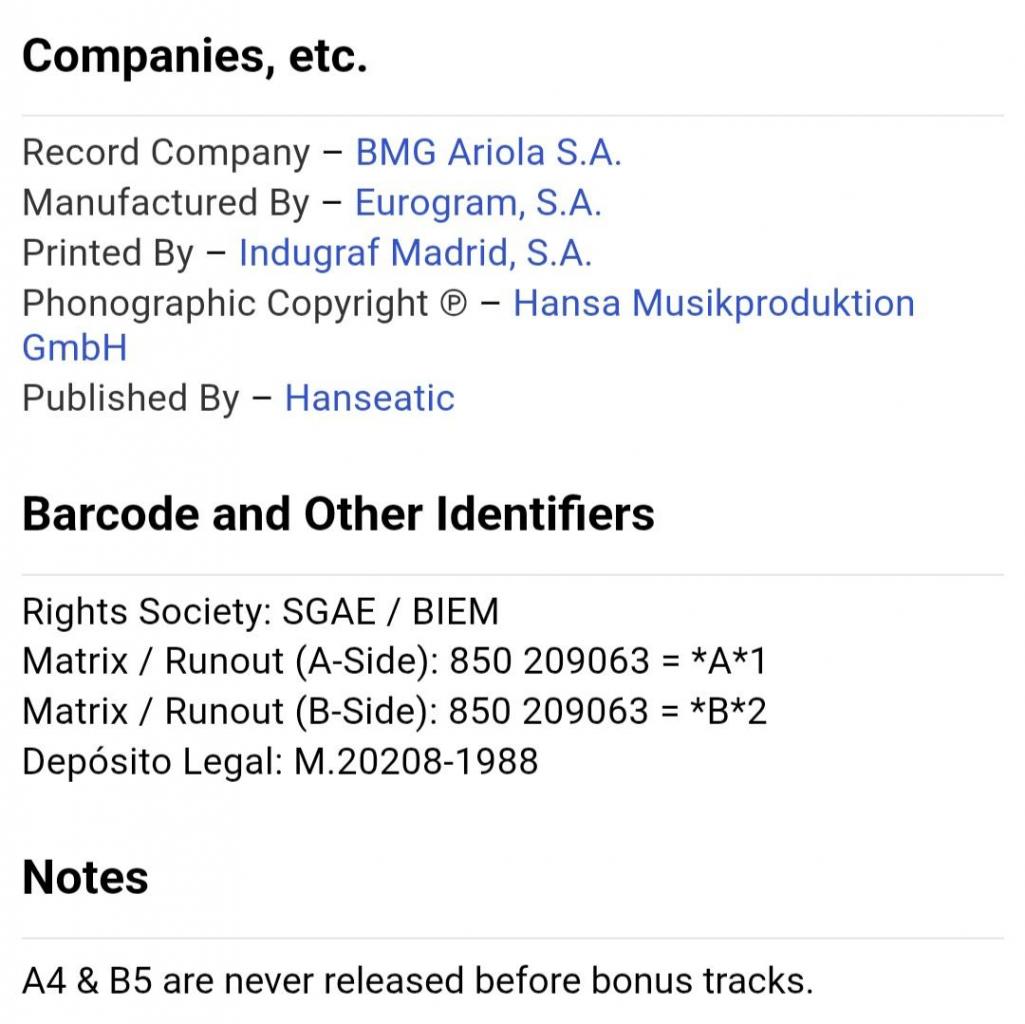Screen dimensions: 1025x1024
Task: Click the Notes section heading
Action: tap(86, 878)
